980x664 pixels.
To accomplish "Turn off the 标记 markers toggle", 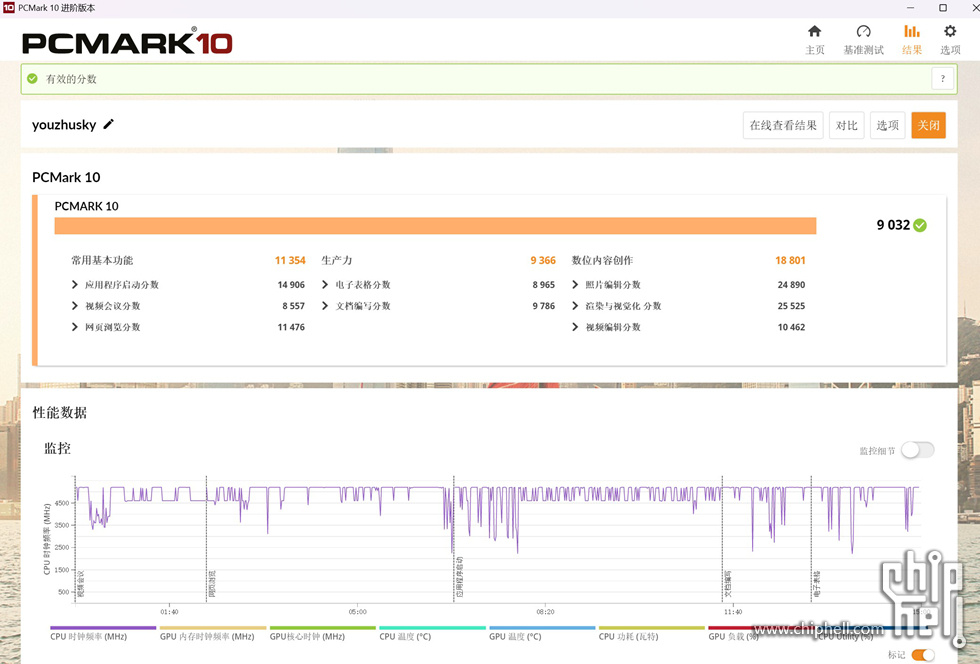I will 923,655.
